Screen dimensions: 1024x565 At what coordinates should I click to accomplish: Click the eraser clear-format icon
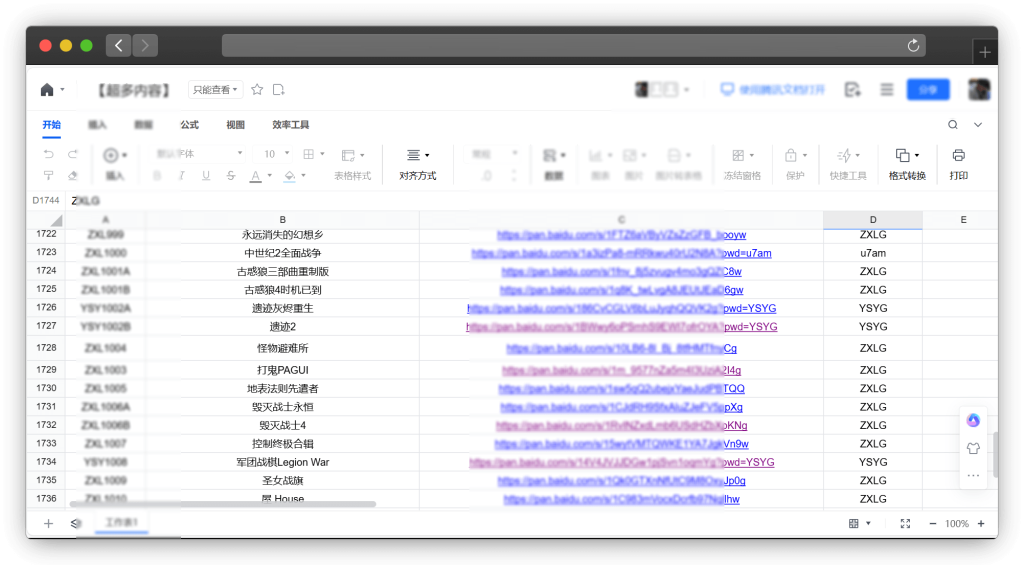point(72,175)
